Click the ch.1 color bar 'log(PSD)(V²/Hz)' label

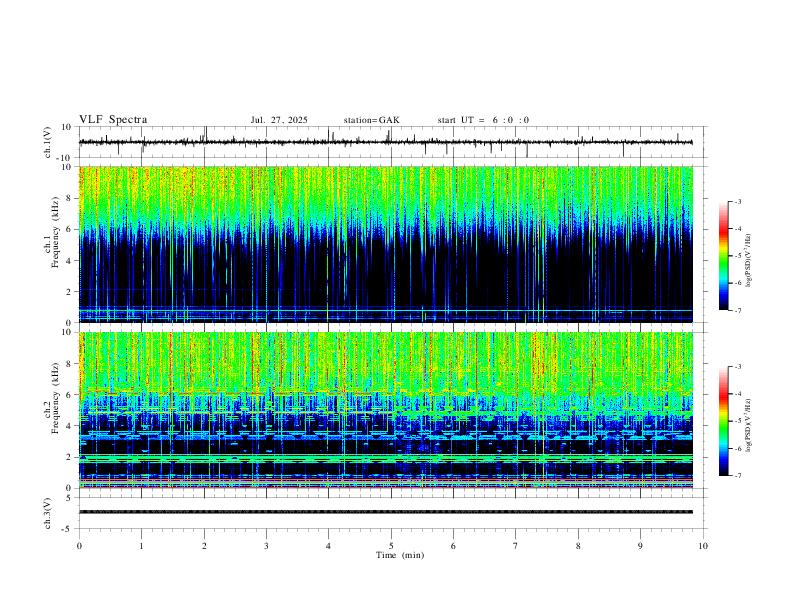click(749, 261)
